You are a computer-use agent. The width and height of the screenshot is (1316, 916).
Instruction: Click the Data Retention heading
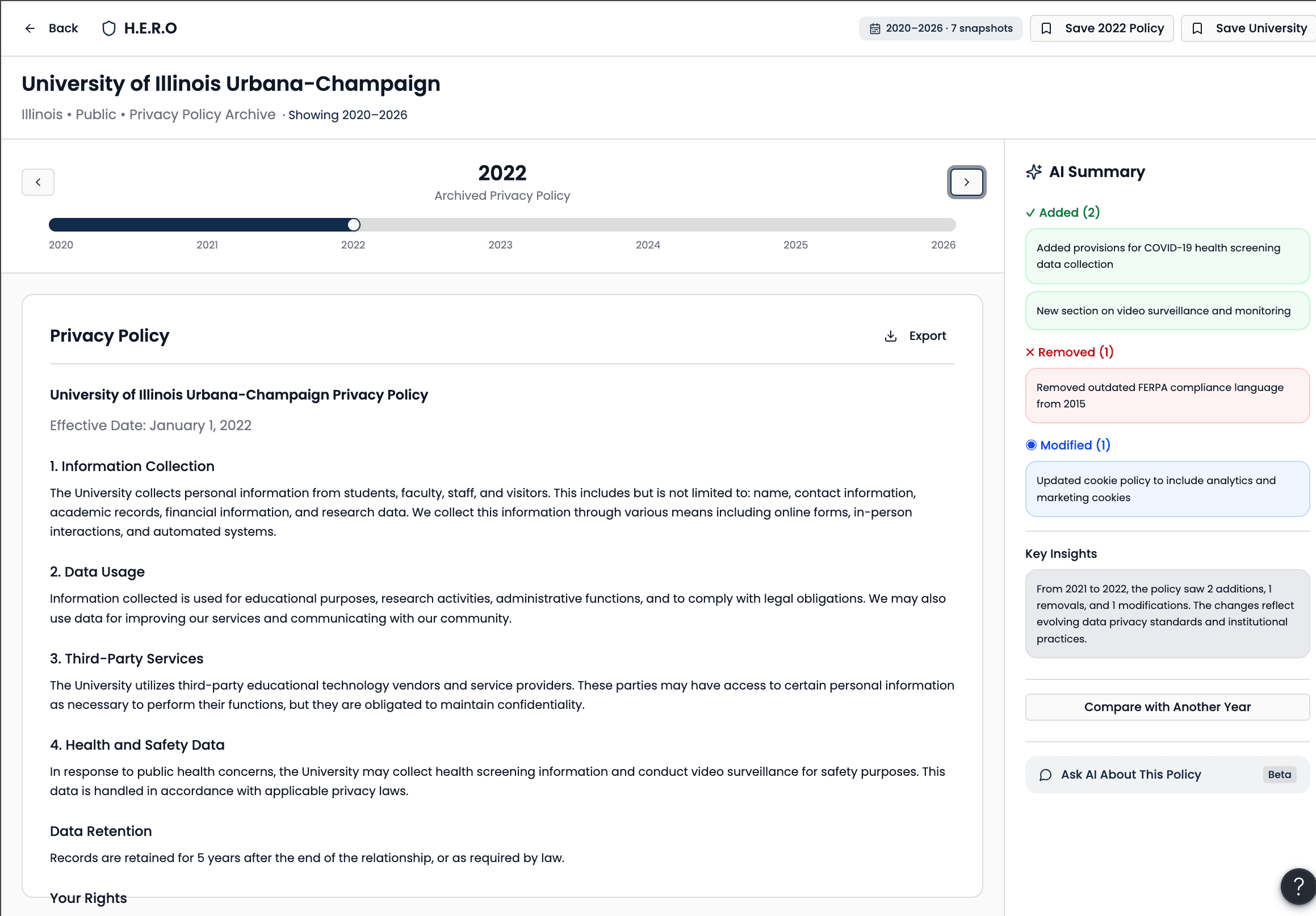[101, 831]
